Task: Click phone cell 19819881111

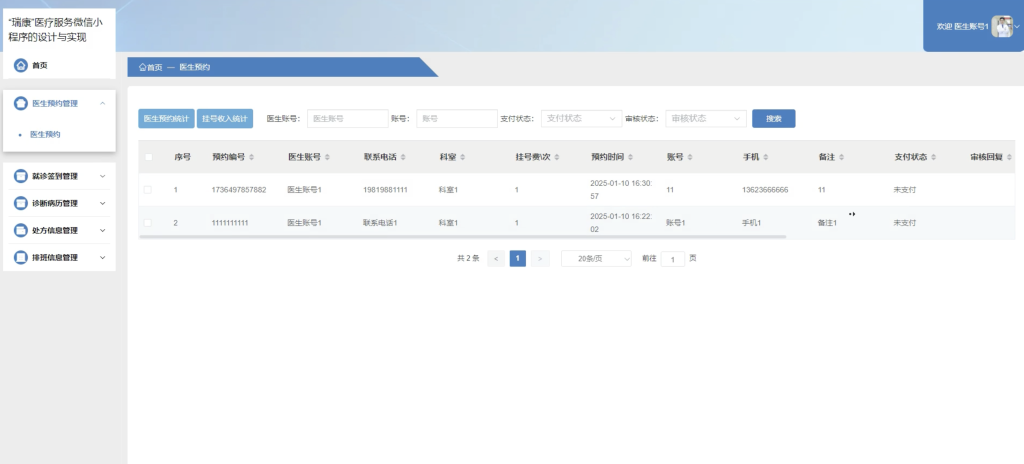Action: pos(385,190)
